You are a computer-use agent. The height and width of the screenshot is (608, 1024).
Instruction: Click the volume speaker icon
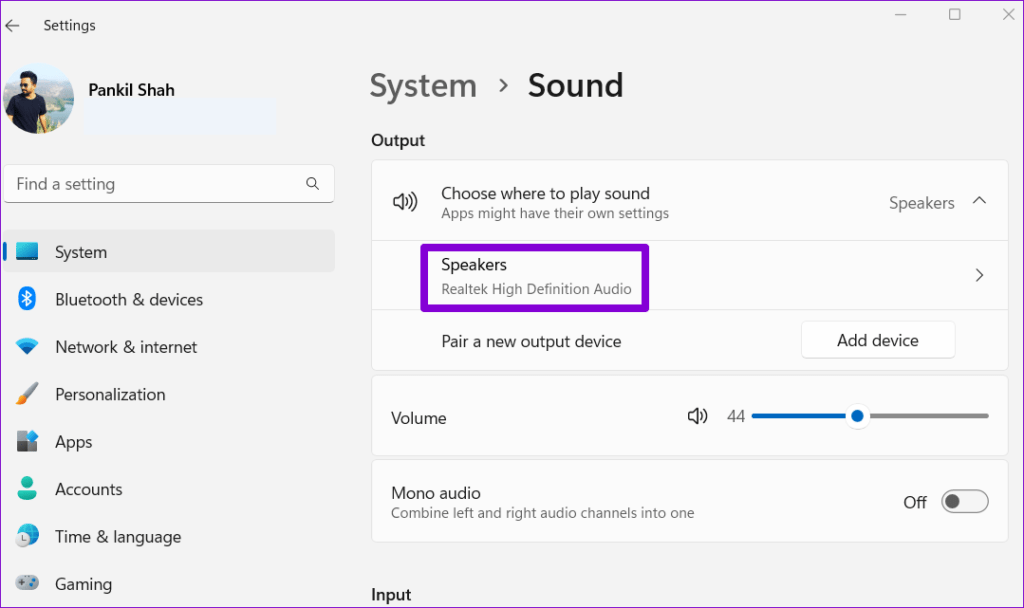[x=697, y=416]
